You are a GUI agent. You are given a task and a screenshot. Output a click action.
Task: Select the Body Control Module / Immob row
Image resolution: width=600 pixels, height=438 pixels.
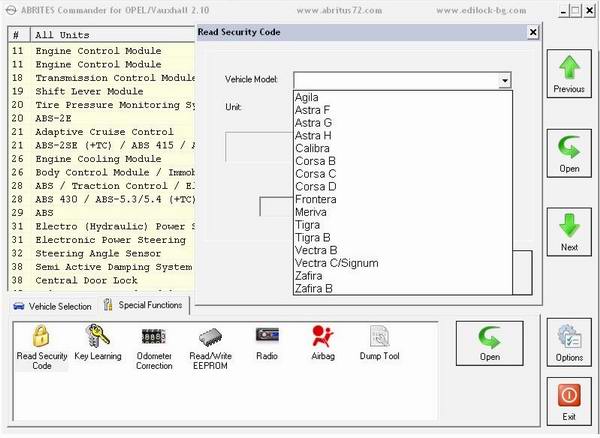point(102,172)
